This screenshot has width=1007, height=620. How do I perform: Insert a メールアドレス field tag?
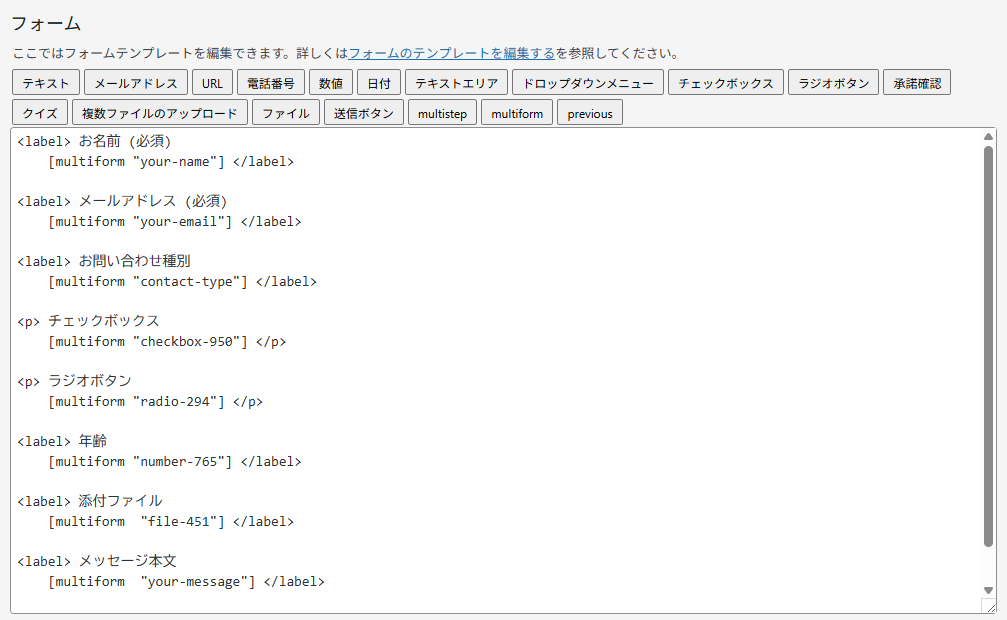(135, 83)
